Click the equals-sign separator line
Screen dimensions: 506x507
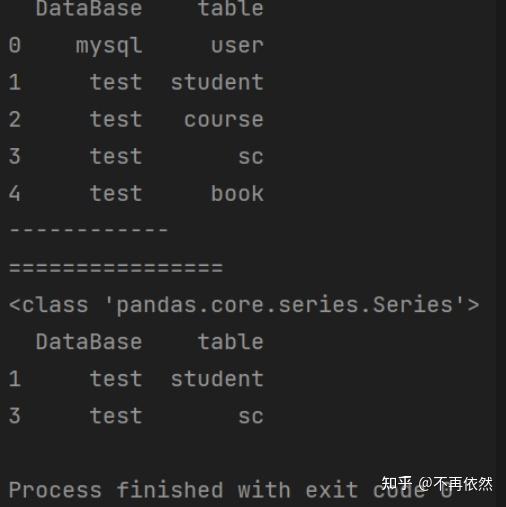(x=116, y=267)
